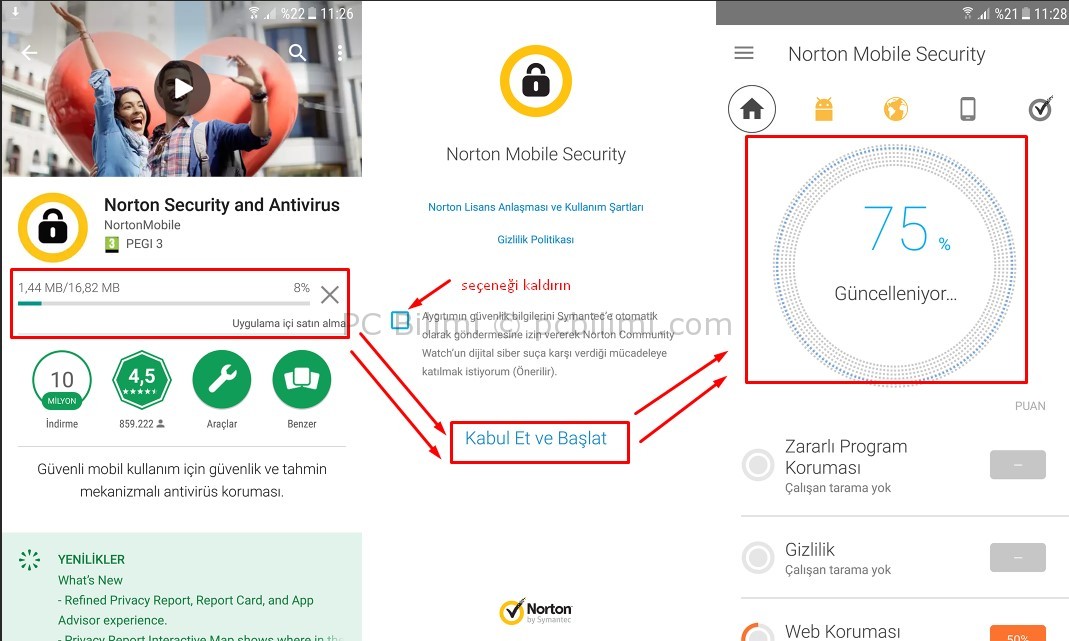The image size is (1069, 641).
Task: Tap the PUAN column label
Action: pyautogui.click(x=1029, y=406)
